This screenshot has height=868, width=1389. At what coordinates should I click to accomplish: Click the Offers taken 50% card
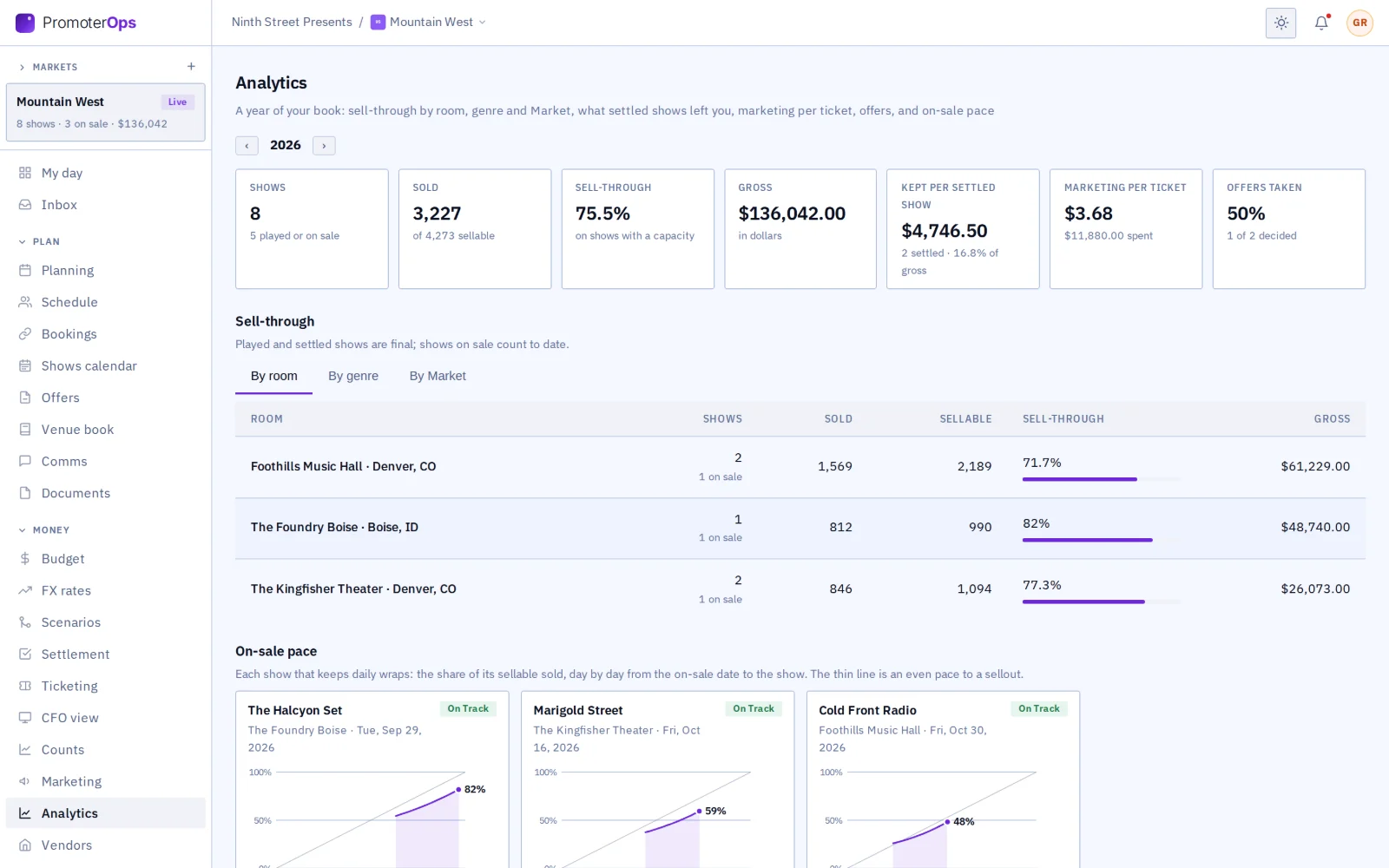[1289, 229]
